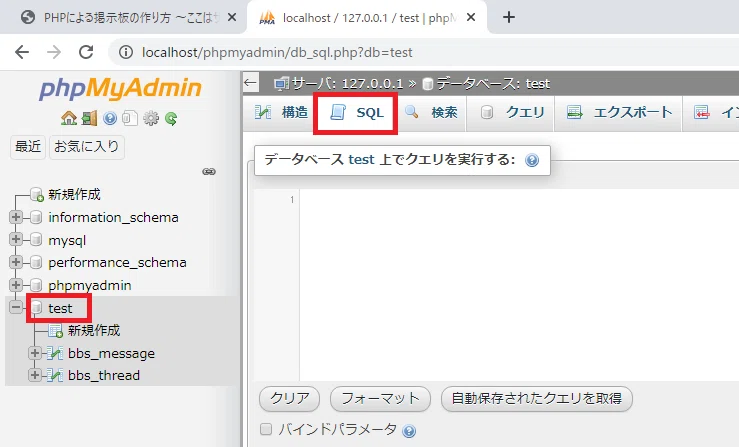This screenshot has height=447, width=739.
Task: Click the bbs_thread table icon
Action: click(x=55, y=375)
